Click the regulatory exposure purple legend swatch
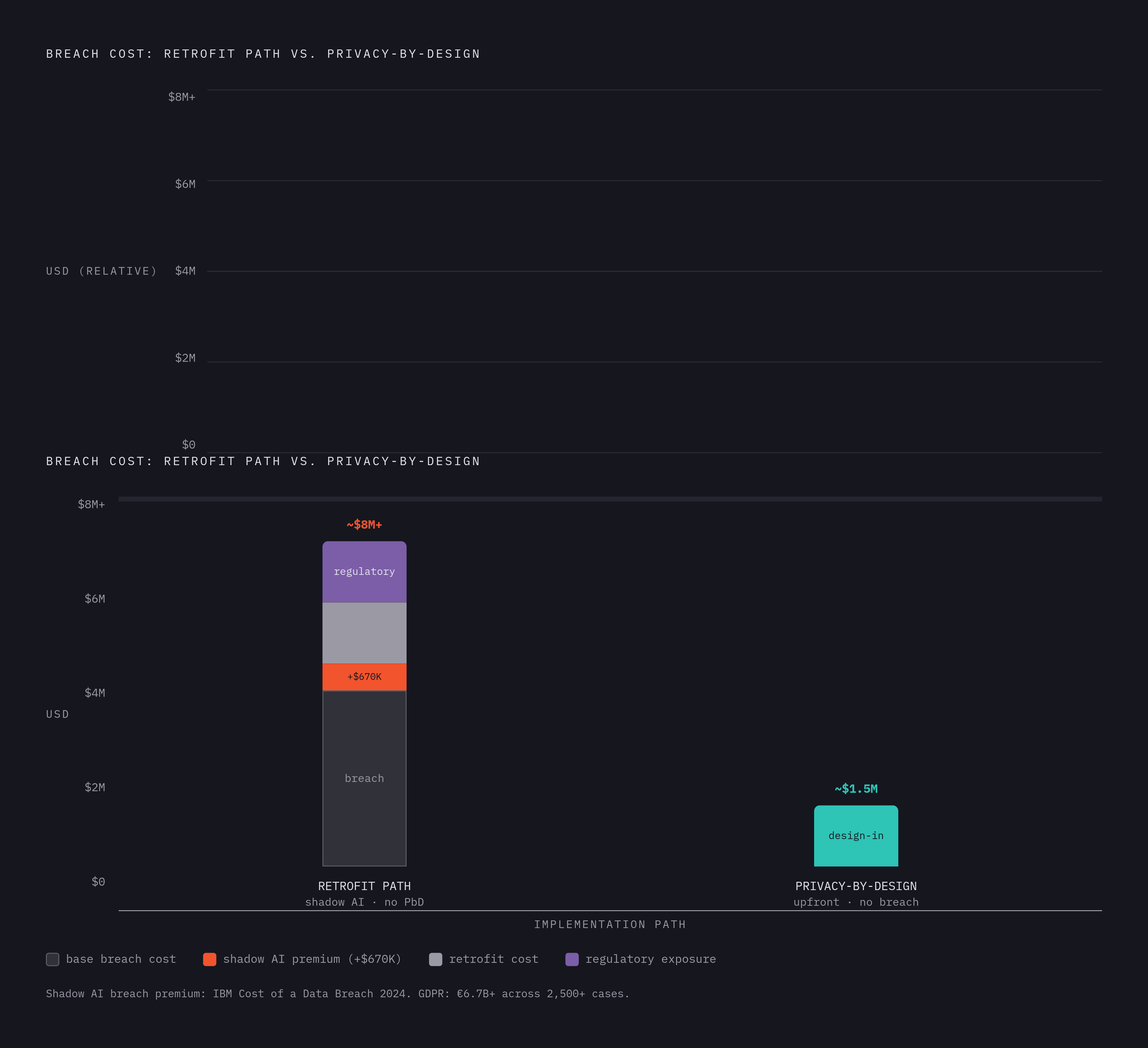 572,959
